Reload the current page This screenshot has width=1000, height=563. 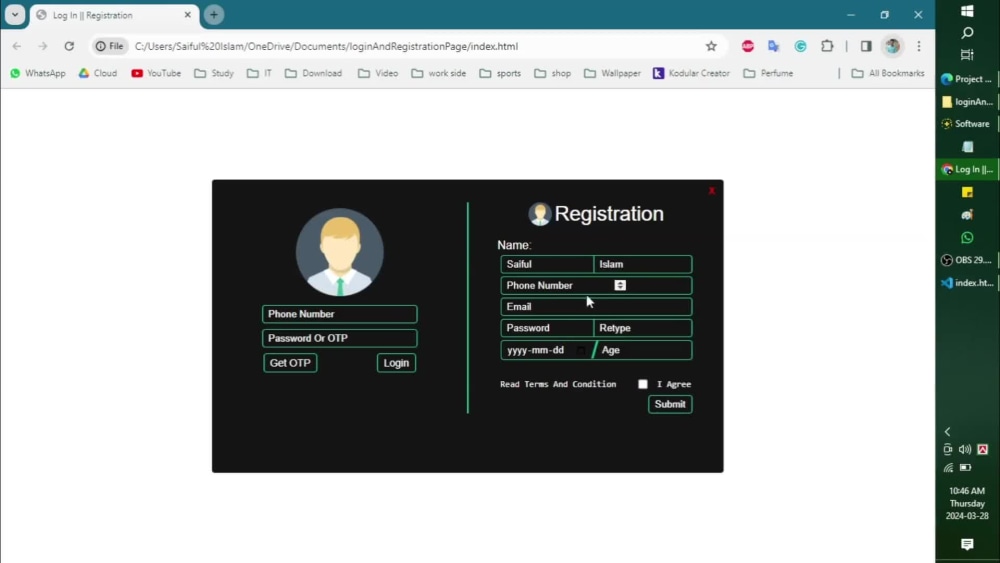[69, 46]
